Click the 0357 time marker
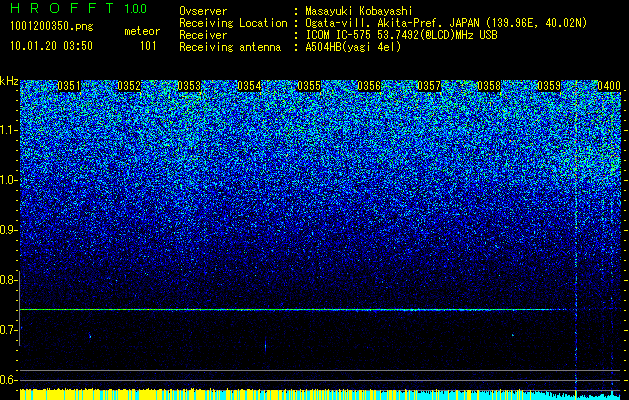629x400 pixels. coord(429,86)
